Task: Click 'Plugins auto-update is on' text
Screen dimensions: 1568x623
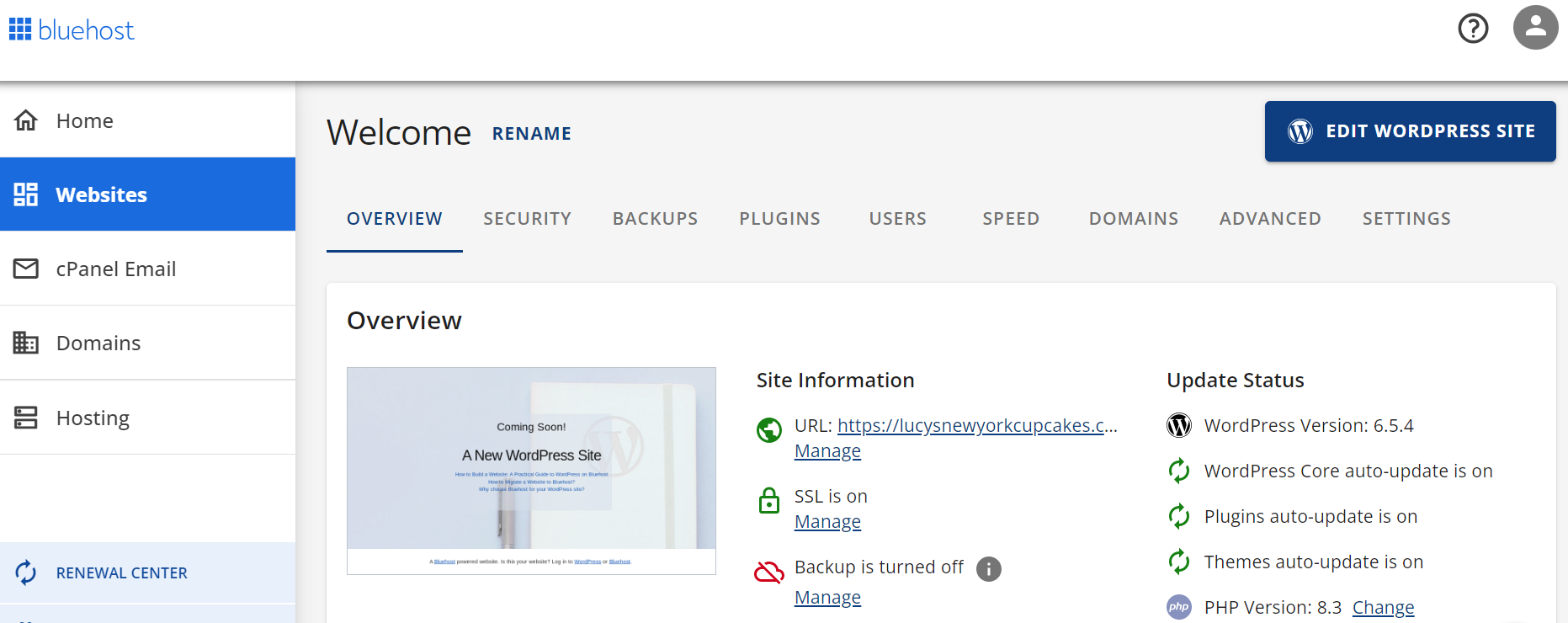Action: pos(1310,517)
